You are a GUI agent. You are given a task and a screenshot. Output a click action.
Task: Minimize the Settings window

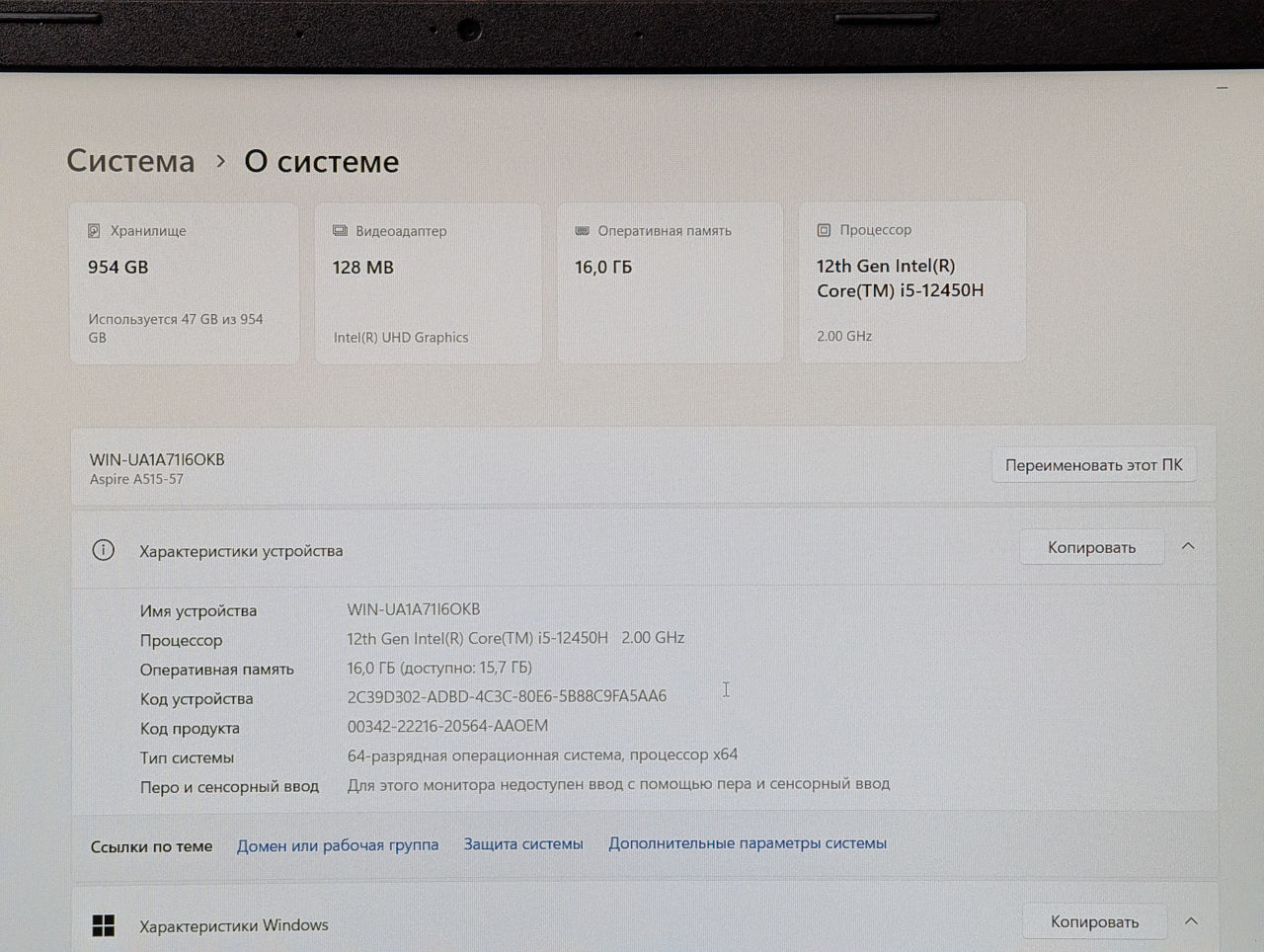point(1223,89)
